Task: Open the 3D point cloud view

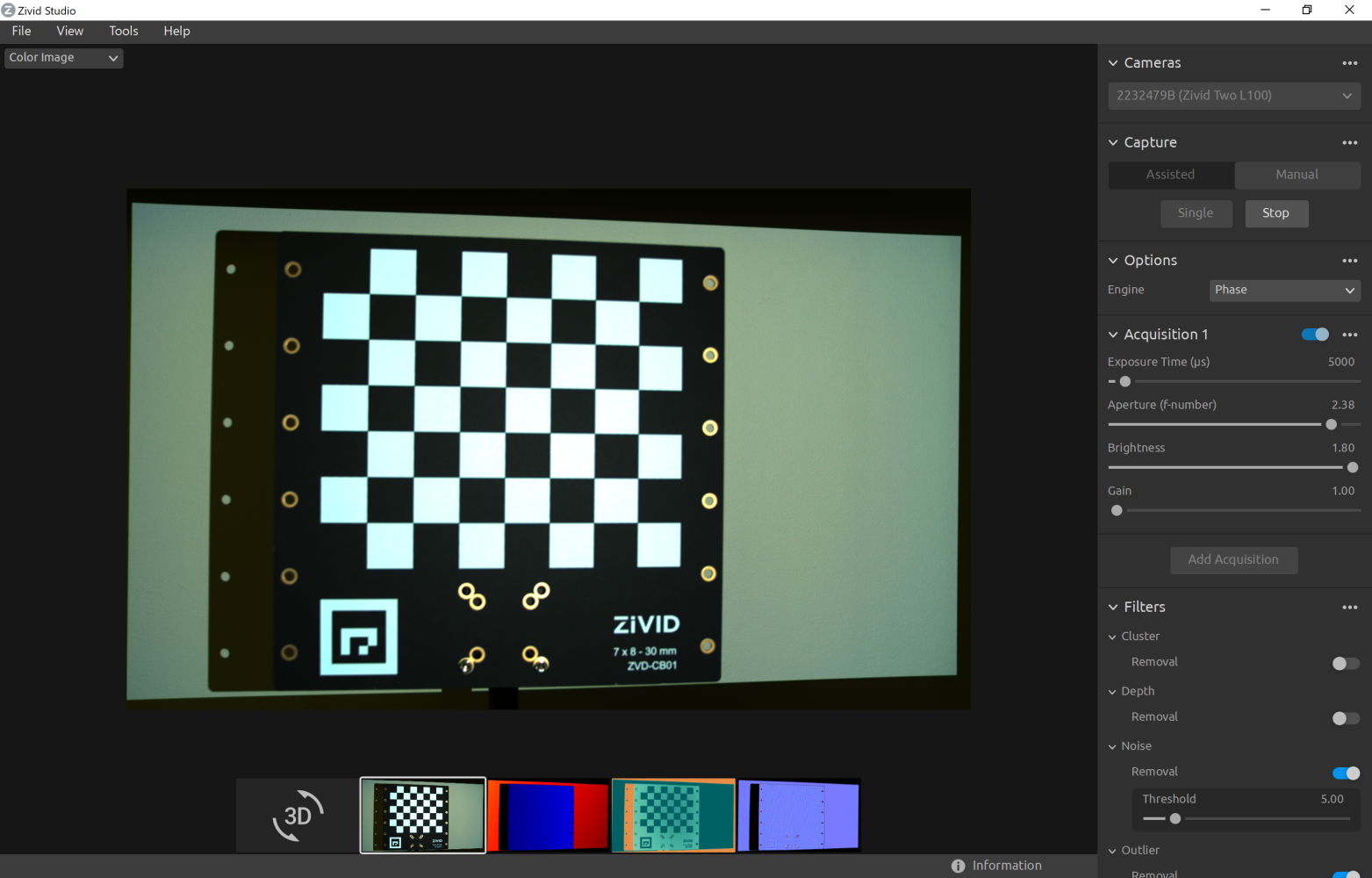Action: (x=298, y=815)
